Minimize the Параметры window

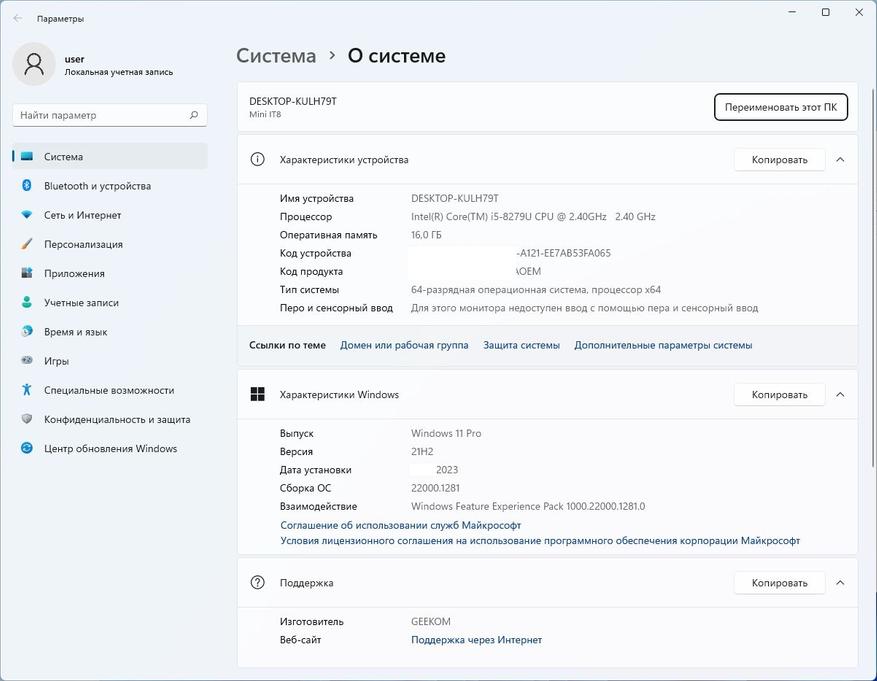click(792, 12)
